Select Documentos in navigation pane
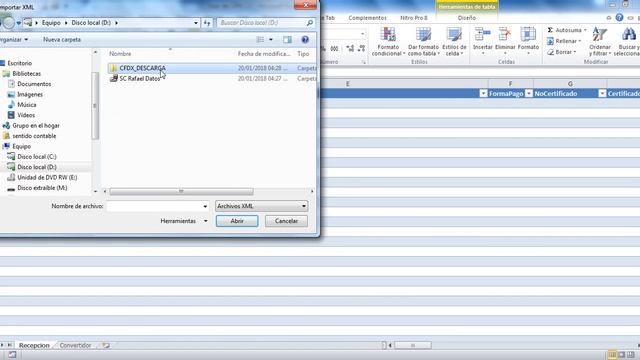The height and width of the screenshot is (360, 640). 34,84
